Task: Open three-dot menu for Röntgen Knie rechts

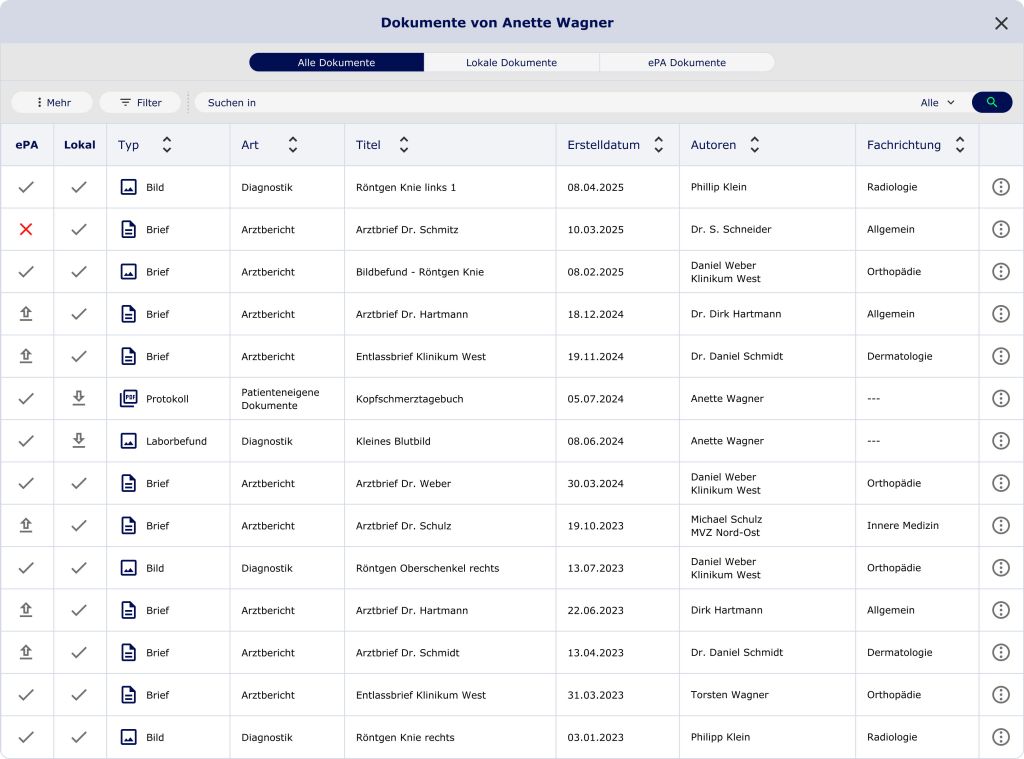Action: pos(1000,737)
